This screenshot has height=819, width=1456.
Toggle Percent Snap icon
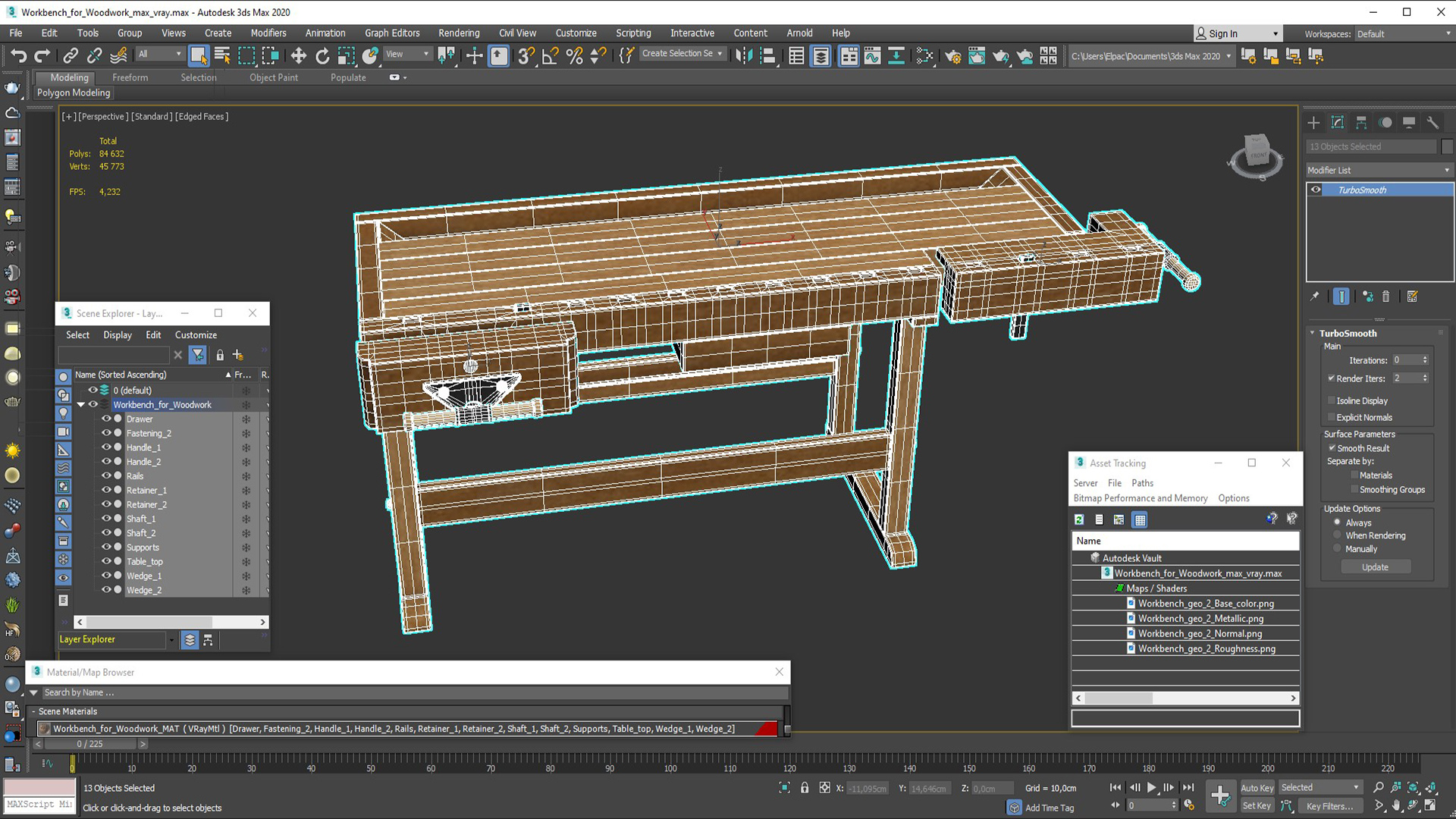coord(574,55)
